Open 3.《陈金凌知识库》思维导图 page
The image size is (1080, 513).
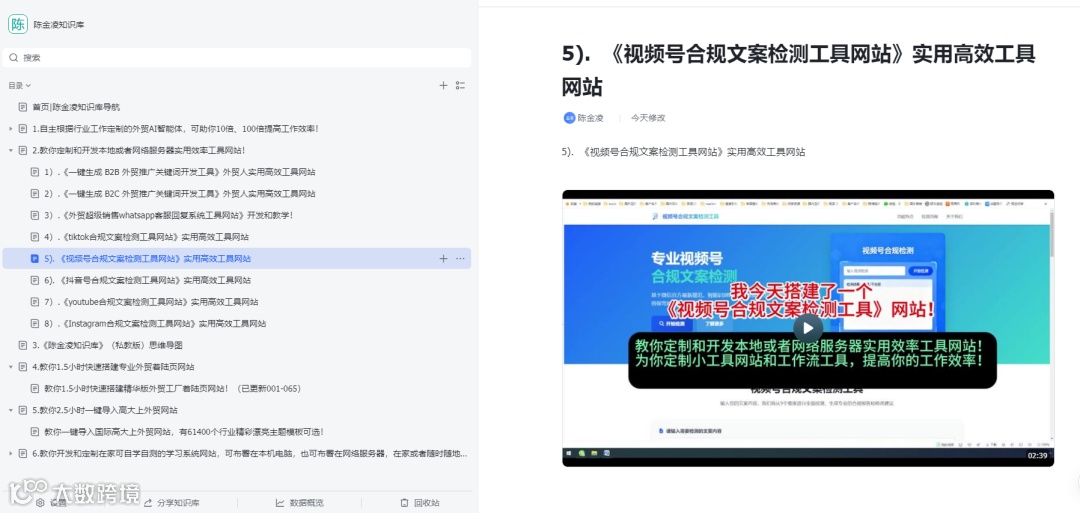(107, 345)
